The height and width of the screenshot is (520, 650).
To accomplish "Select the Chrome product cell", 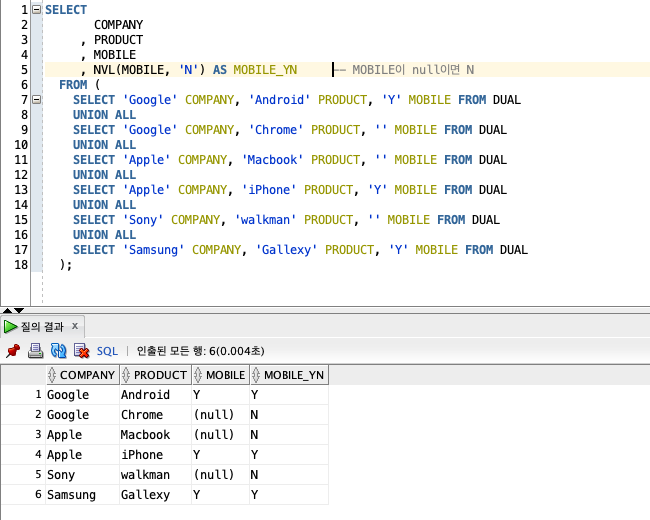I will 155,415.
